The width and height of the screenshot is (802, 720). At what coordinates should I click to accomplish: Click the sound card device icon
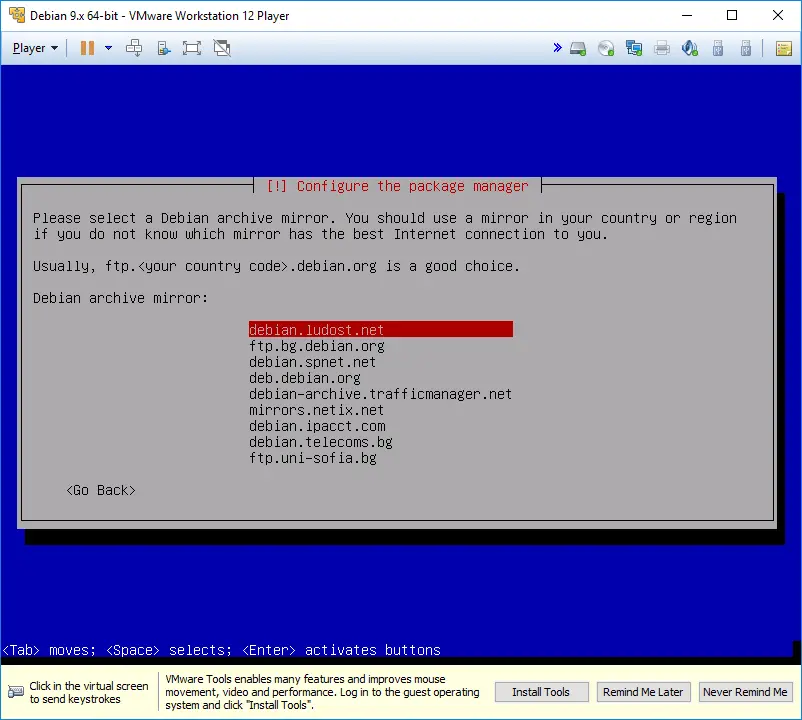689,49
